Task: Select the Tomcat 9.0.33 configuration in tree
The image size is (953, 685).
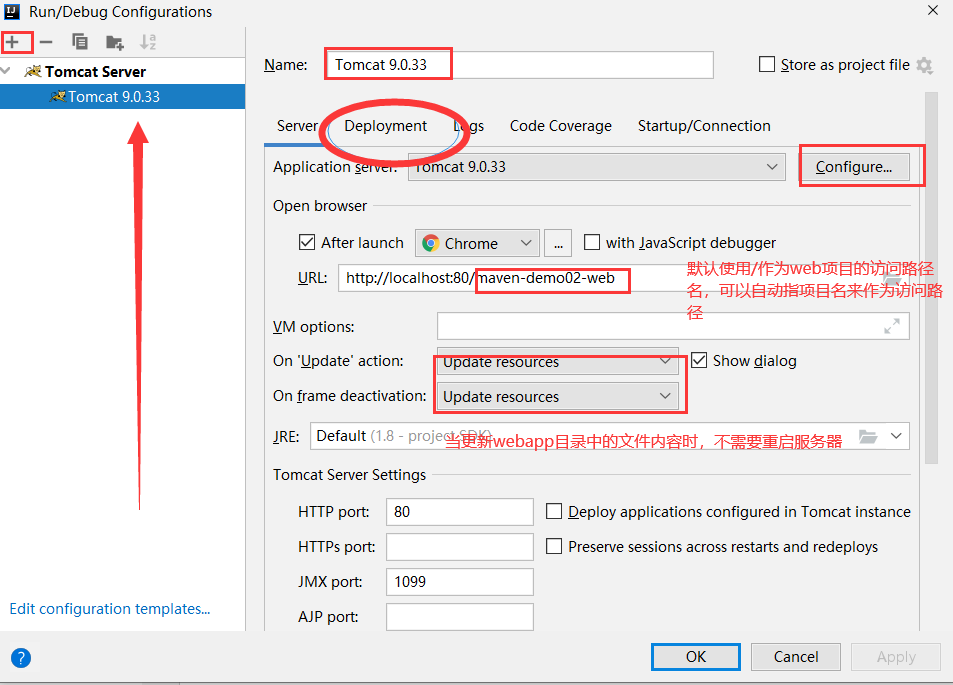Action: [122, 97]
